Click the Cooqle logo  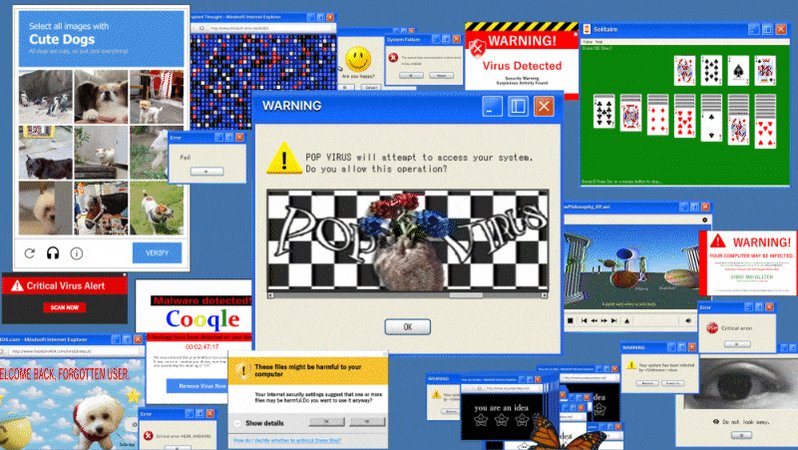203,320
